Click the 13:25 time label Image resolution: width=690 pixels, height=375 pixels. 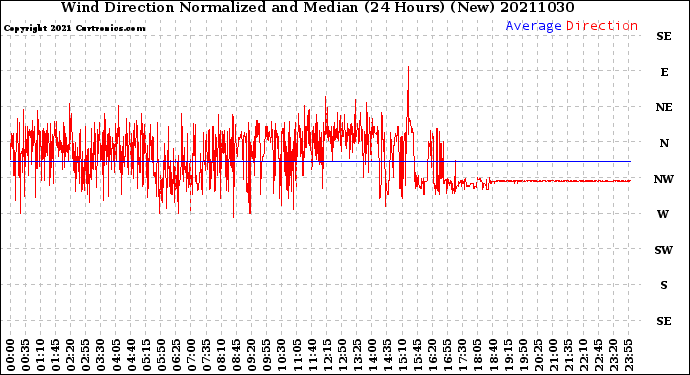357,355
